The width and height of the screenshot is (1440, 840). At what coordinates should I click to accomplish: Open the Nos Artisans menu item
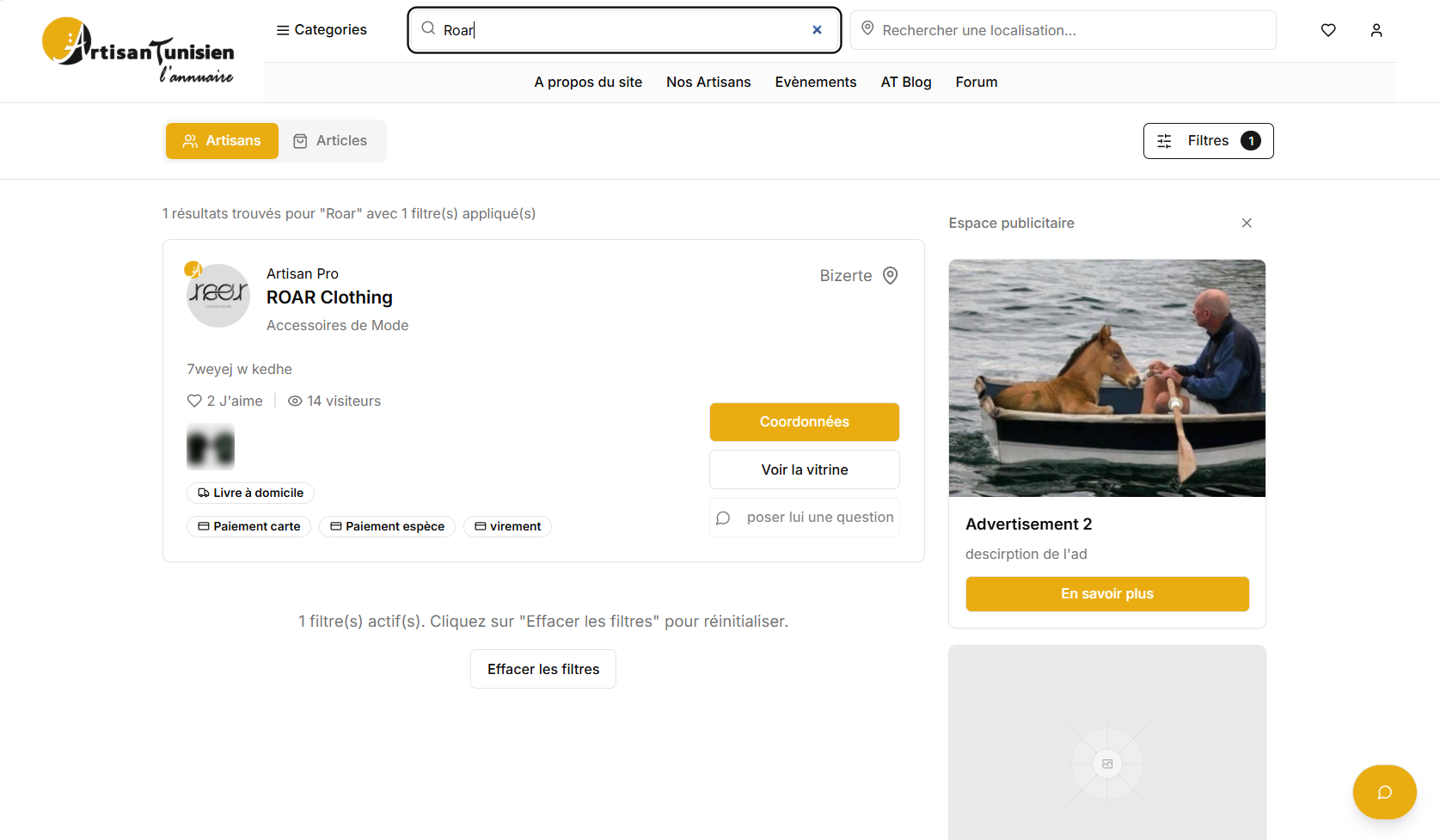click(708, 83)
